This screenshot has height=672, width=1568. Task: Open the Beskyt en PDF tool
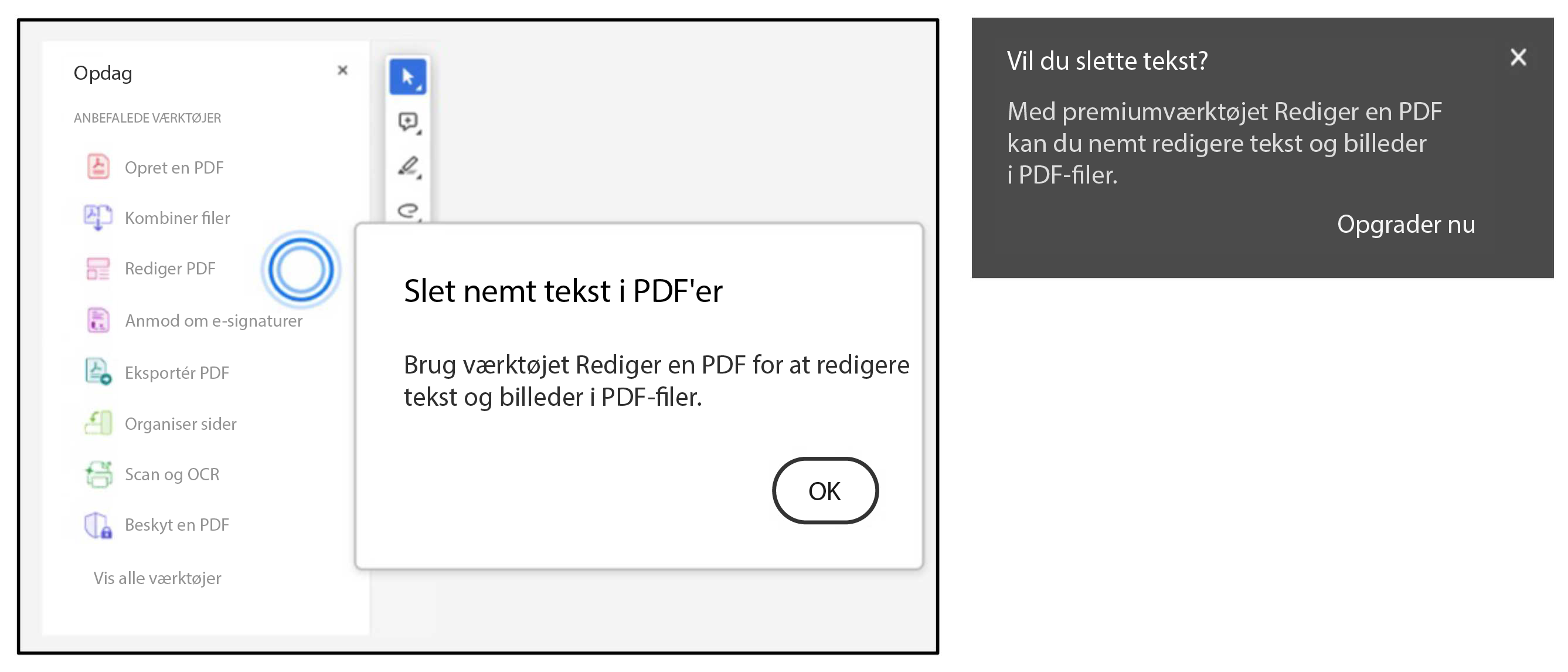coord(177,524)
